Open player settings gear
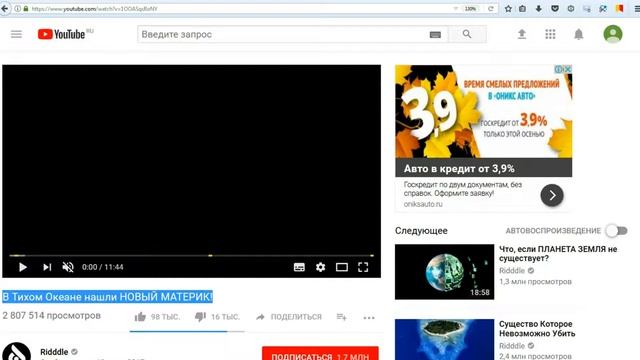Image resolution: width=640 pixels, height=360 pixels. tap(320, 267)
